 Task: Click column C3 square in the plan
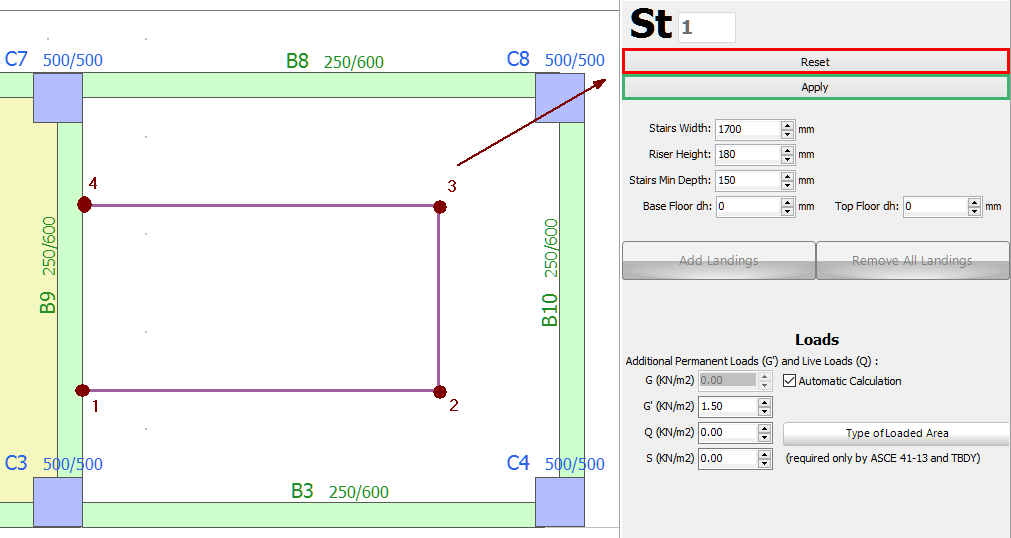pyautogui.click(x=57, y=501)
